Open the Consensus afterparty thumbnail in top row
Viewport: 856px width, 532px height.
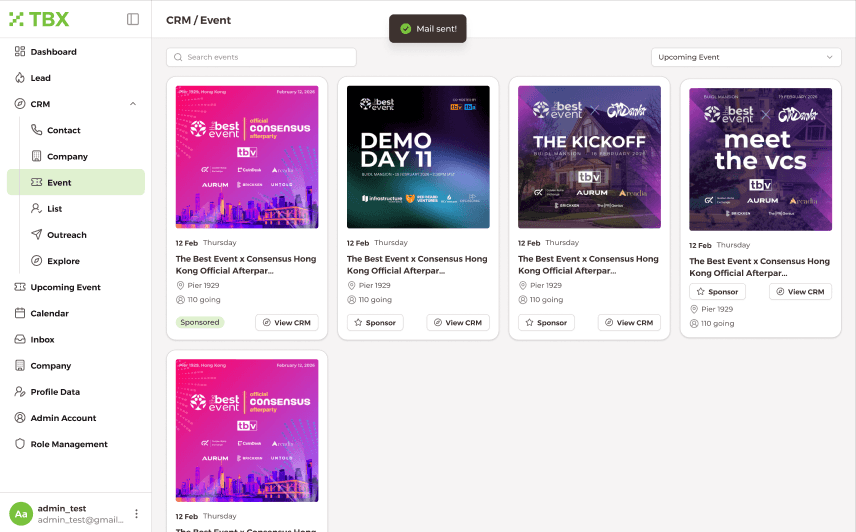click(247, 157)
